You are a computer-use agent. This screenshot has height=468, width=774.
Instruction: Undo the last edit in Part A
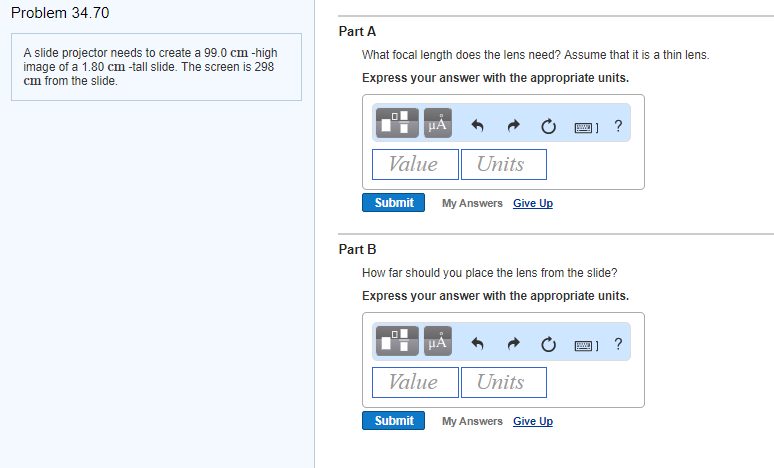pyautogui.click(x=477, y=126)
